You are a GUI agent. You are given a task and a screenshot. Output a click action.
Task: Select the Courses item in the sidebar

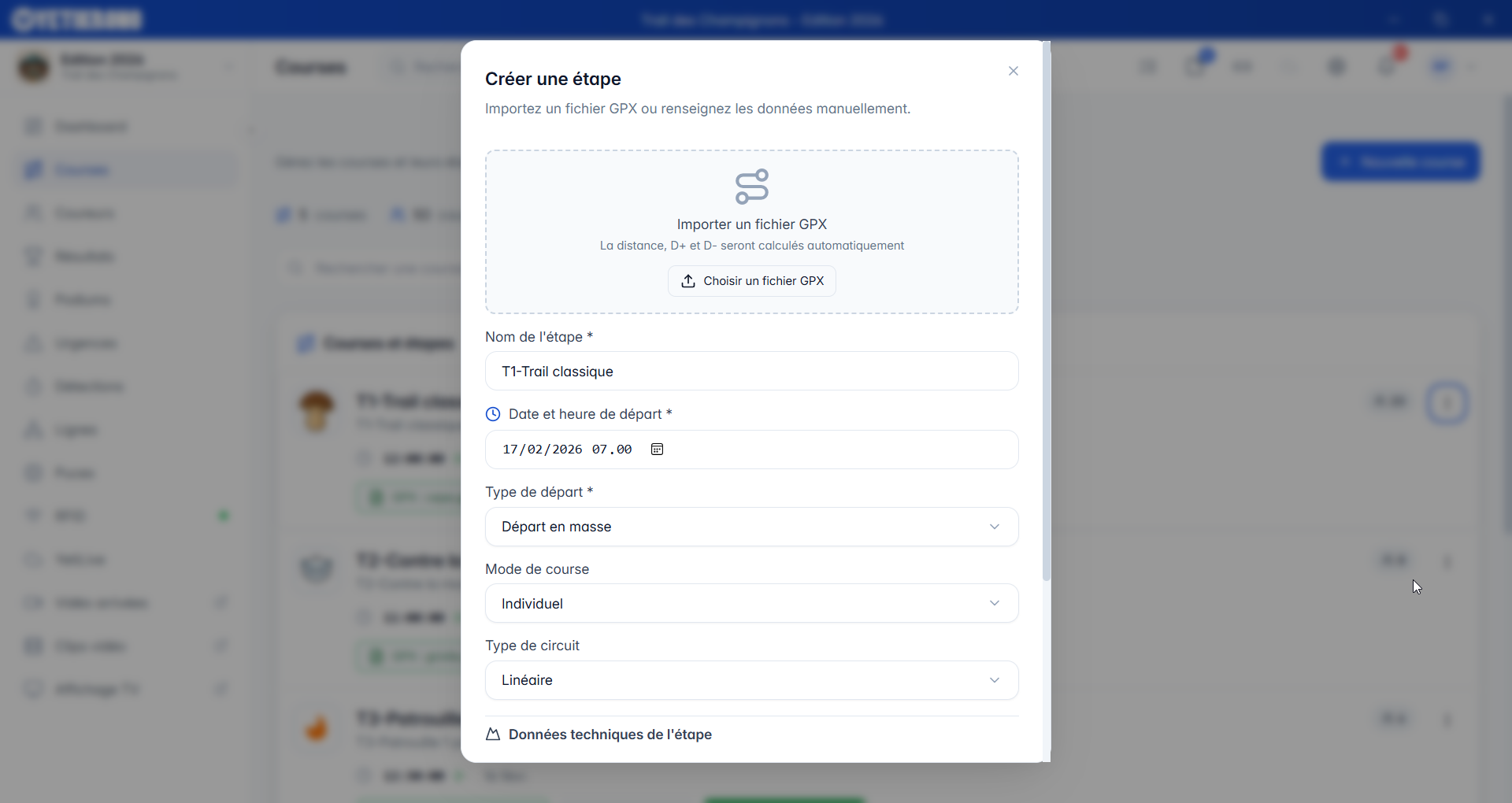[x=82, y=170]
